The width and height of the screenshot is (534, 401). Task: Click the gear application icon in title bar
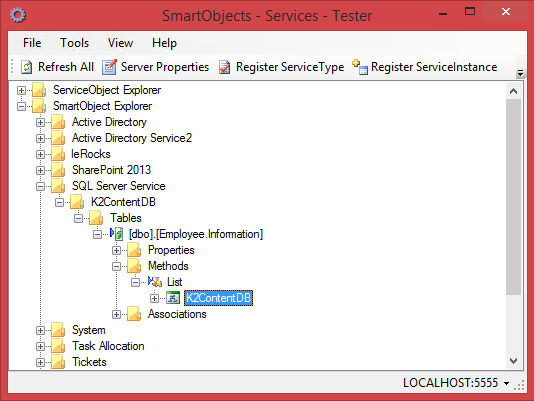click(x=18, y=15)
